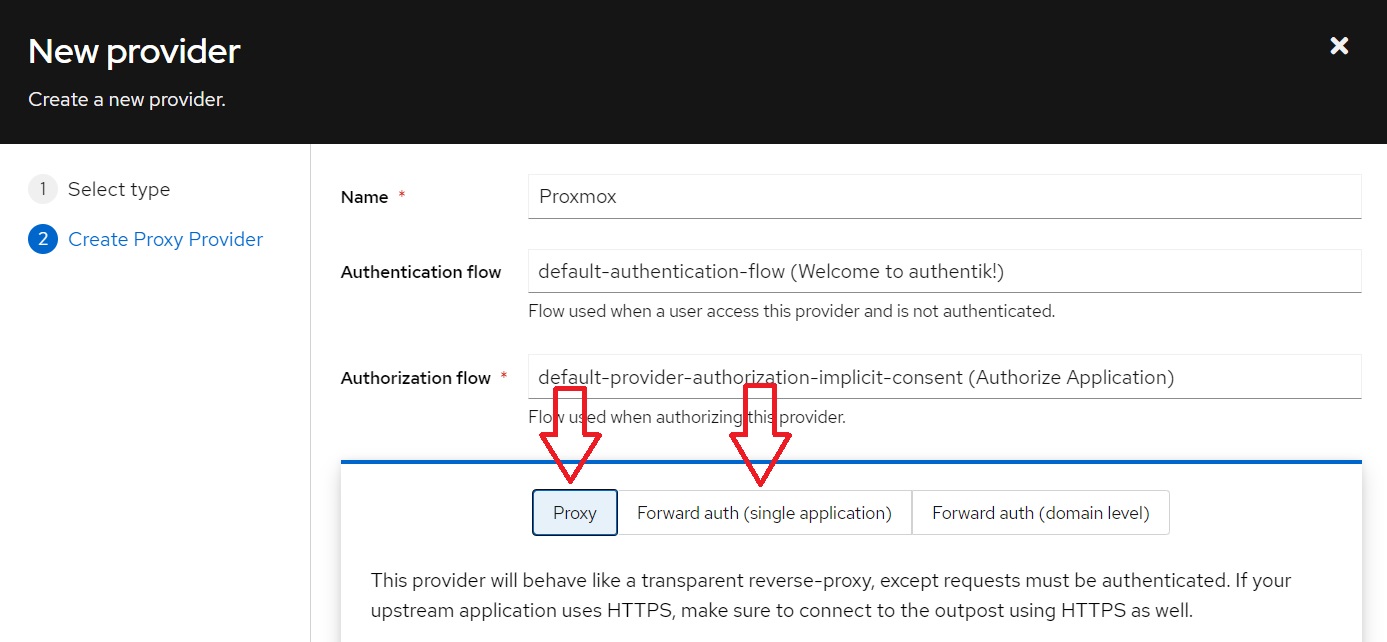1387x642 pixels.
Task: Open the Create Proxy Provider step
Action: click(165, 239)
